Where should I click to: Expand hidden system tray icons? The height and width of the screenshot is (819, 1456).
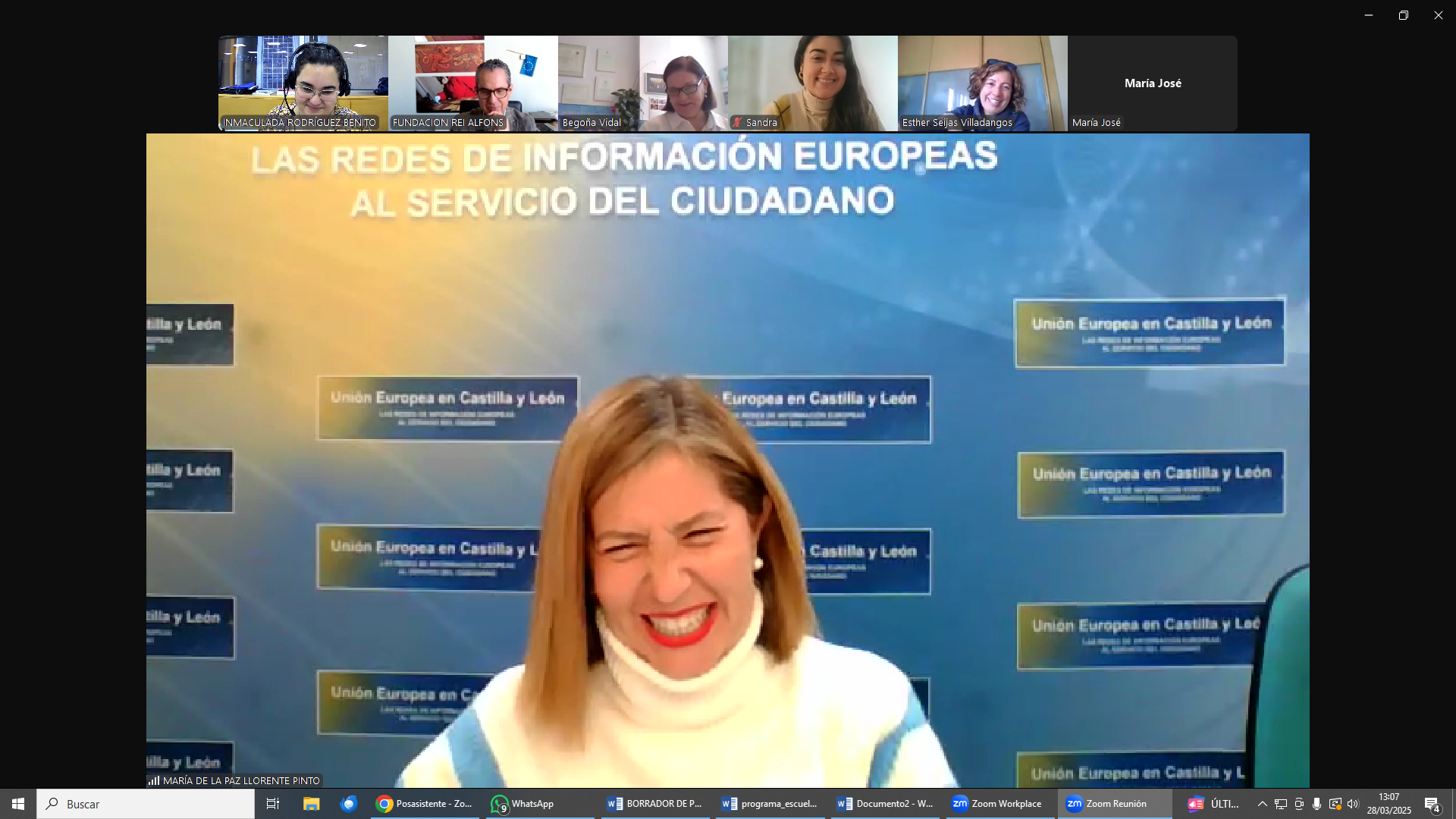click(x=1263, y=804)
